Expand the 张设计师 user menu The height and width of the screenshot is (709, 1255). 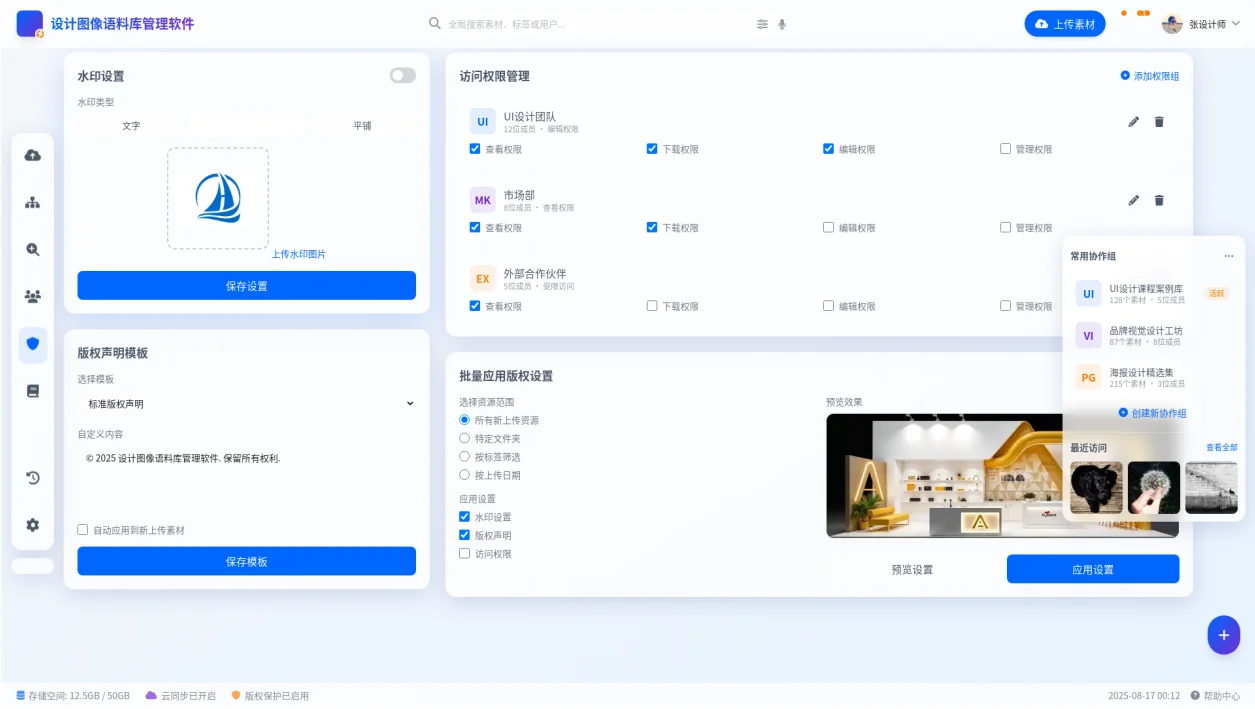(x=1201, y=24)
